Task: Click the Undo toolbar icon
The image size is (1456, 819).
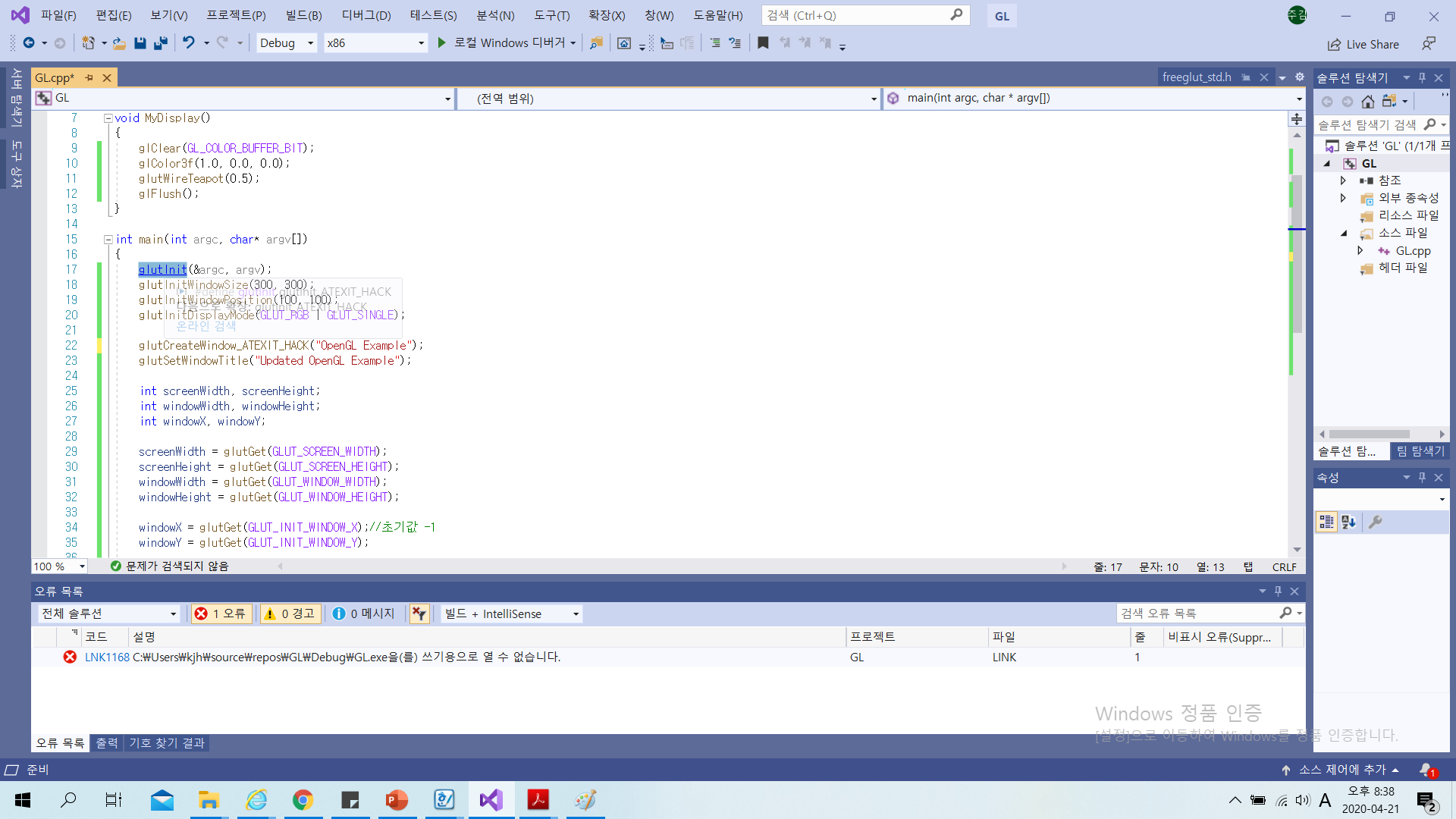Action: (x=188, y=43)
